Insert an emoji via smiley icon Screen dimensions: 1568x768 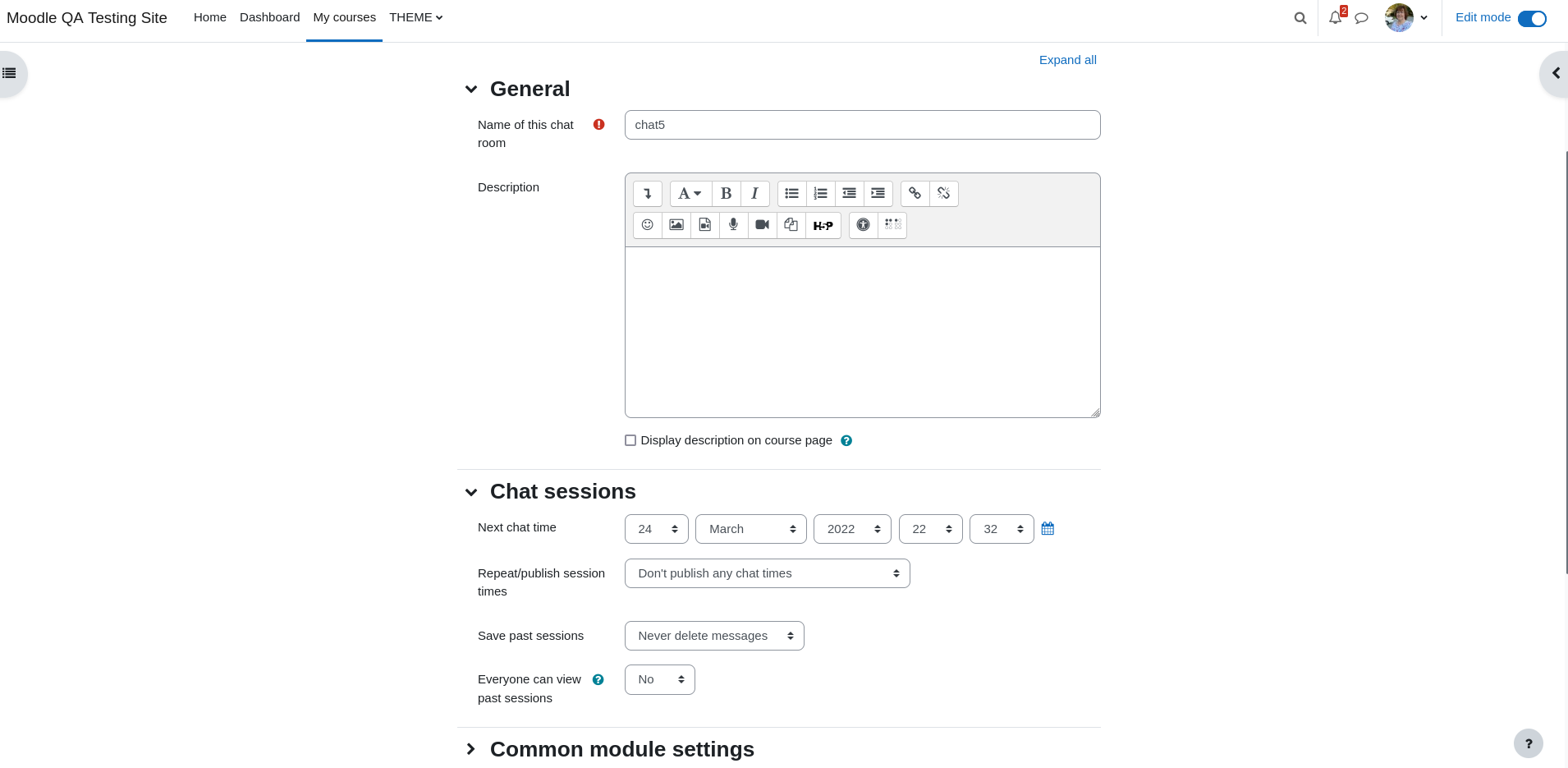648,225
